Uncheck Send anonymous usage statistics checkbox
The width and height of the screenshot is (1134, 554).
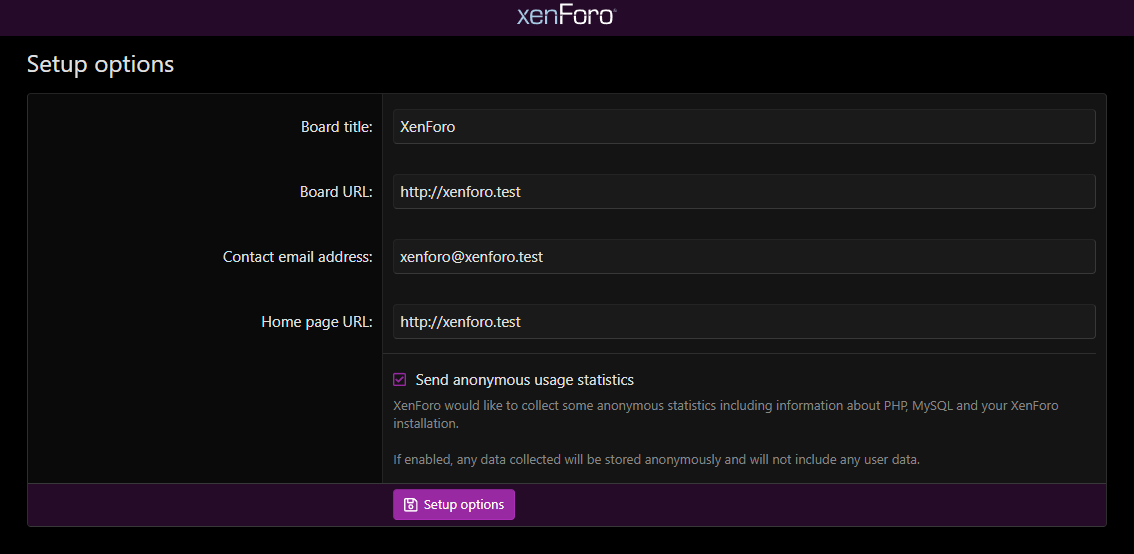[x=399, y=380]
